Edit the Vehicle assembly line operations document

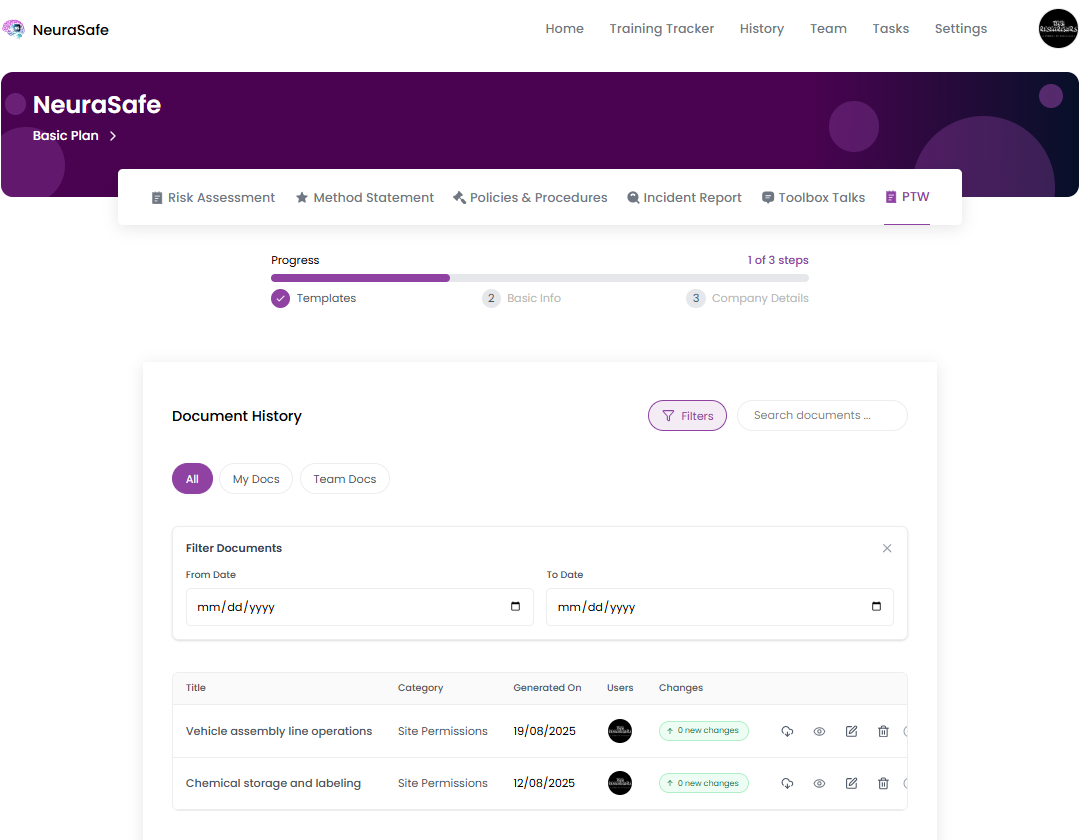pyautogui.click(x=851, y=731)
